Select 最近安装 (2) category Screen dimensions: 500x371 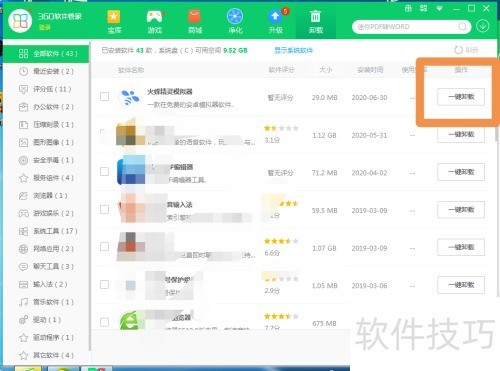coord(46,71)
